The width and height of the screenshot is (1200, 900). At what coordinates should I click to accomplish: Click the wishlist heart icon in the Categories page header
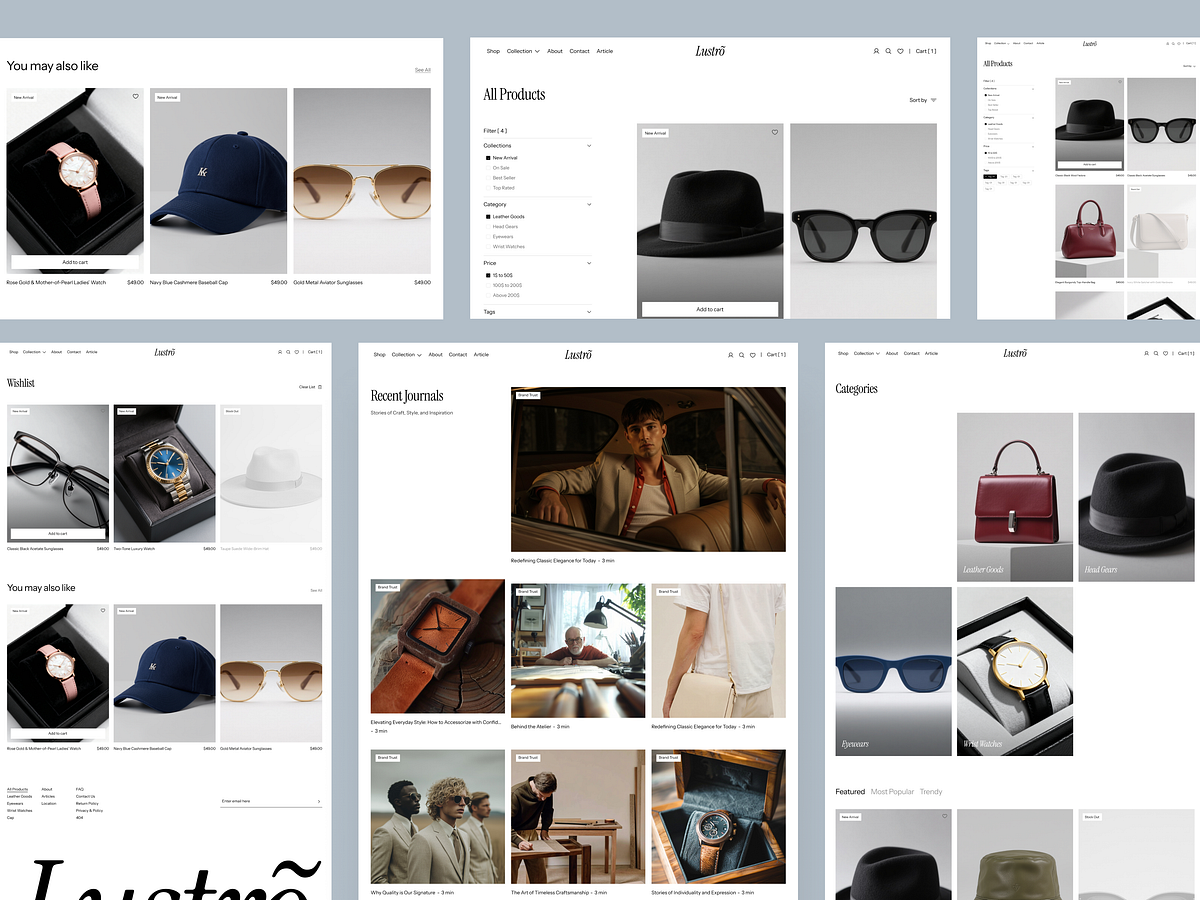pos(1166,353)
